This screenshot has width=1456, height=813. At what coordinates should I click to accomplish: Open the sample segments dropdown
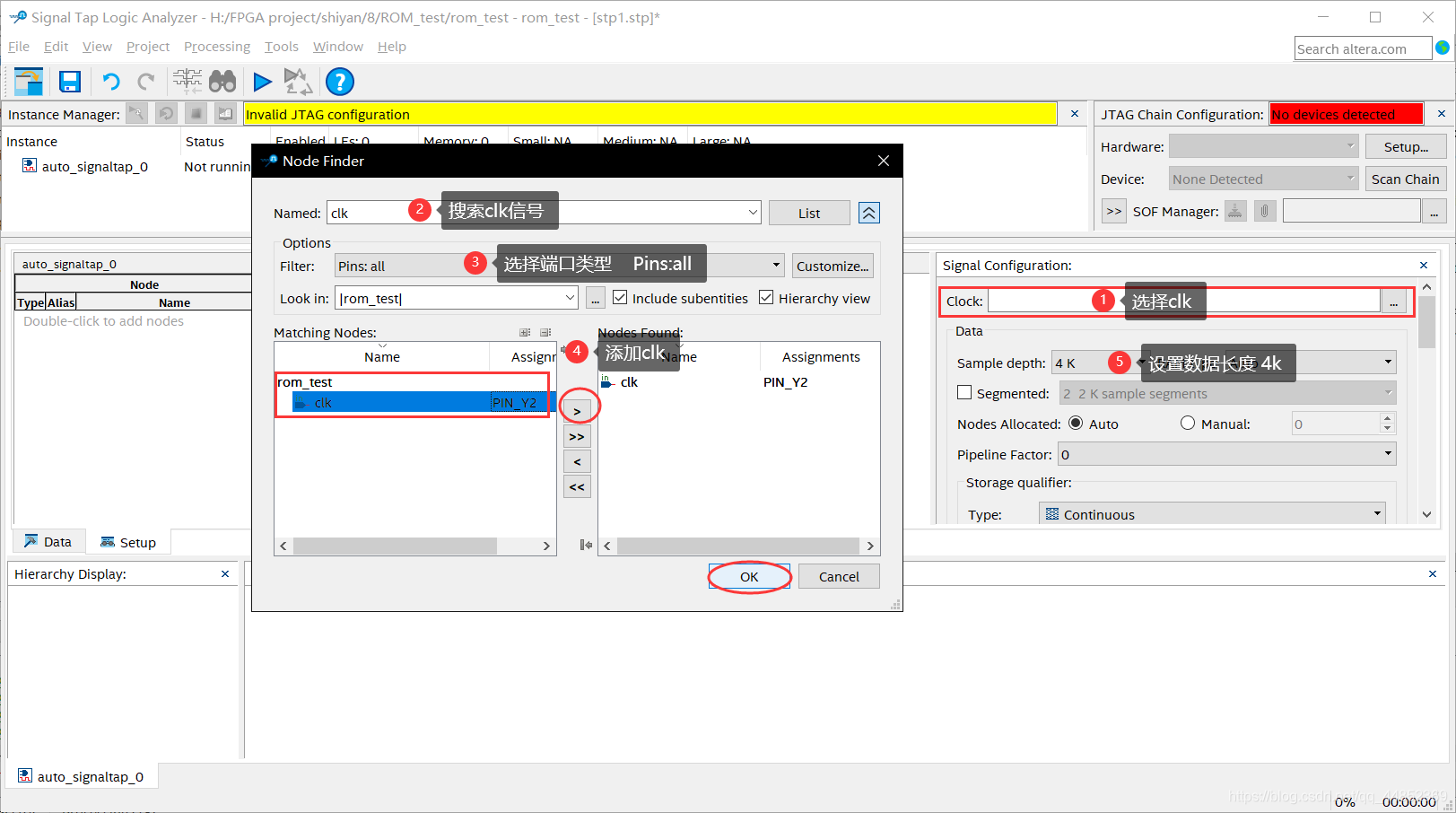tap(1227, 392)
